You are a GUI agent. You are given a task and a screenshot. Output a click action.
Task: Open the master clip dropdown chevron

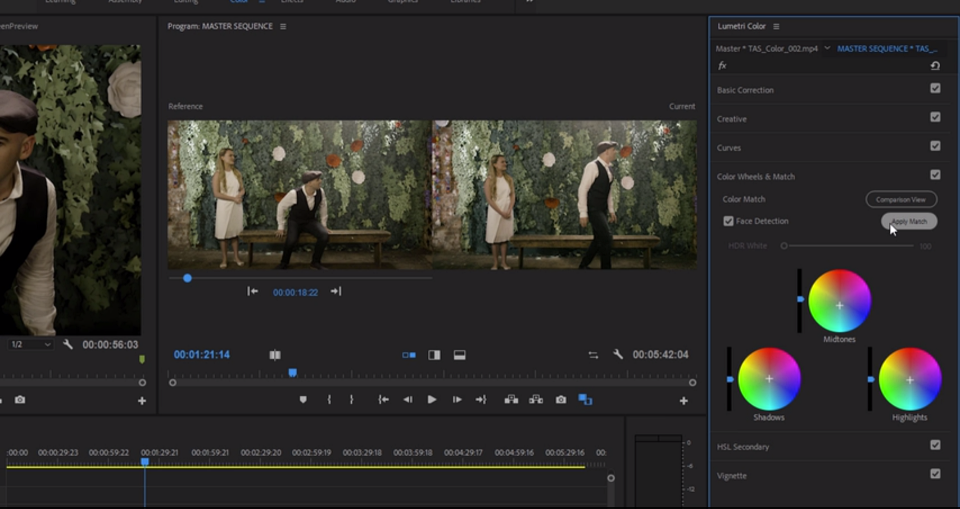(827, 48)
